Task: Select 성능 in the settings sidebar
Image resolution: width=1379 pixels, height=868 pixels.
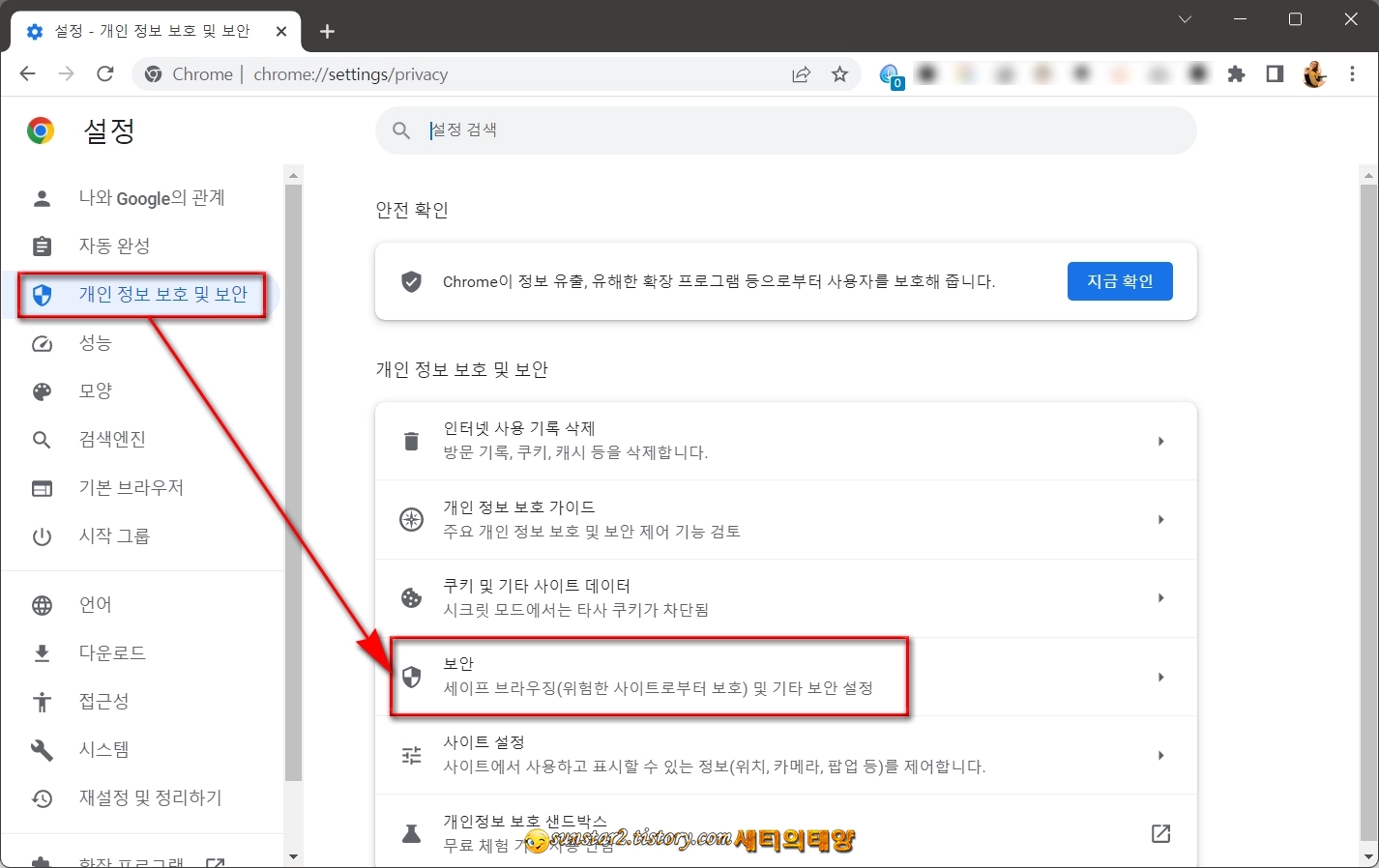Action: pos(96,343)
